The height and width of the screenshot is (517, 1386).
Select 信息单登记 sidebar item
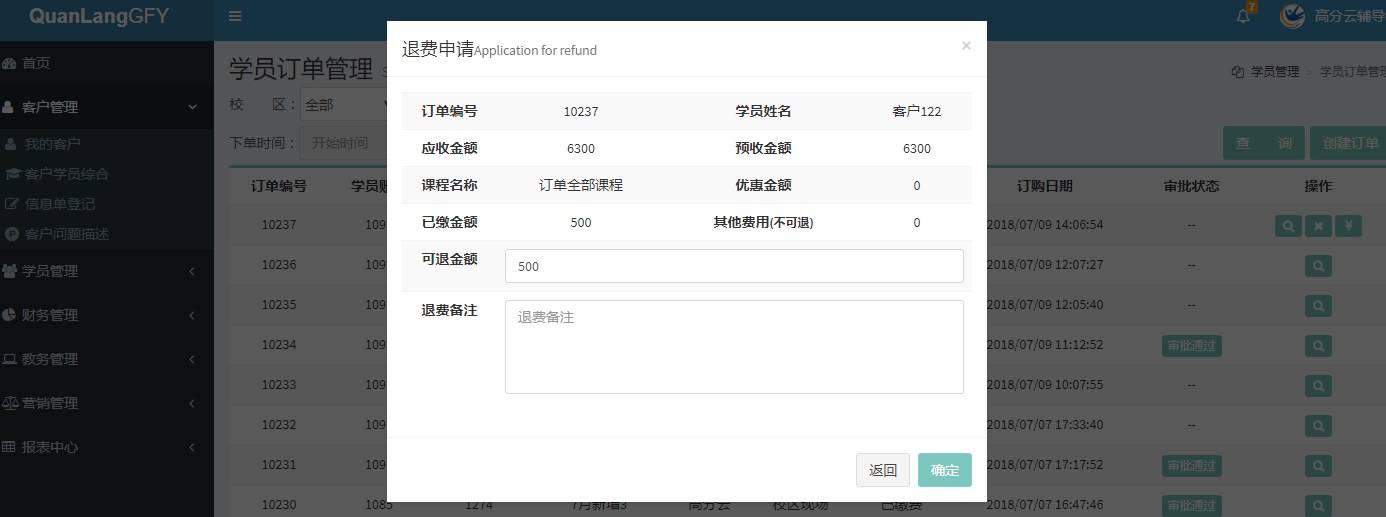[59, 204]
